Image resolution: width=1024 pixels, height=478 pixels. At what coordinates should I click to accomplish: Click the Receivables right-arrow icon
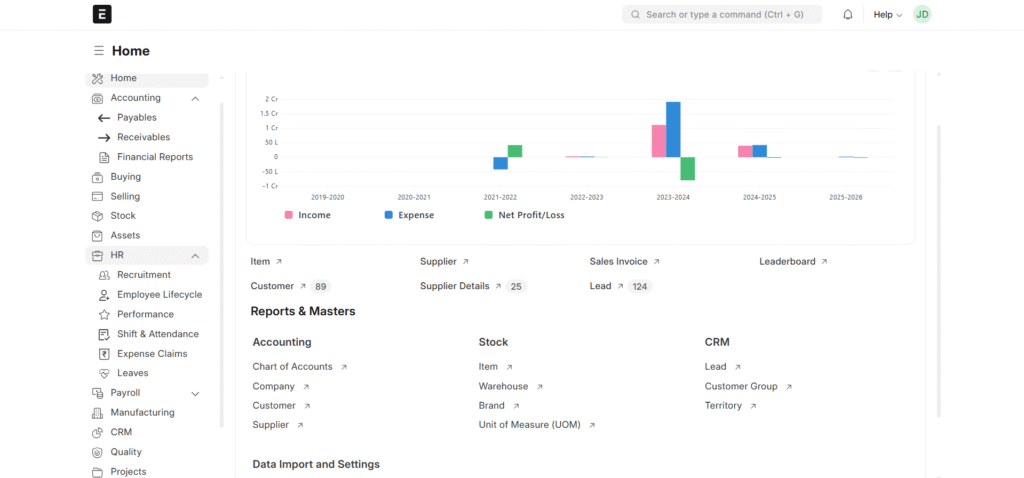coord(104,138)
